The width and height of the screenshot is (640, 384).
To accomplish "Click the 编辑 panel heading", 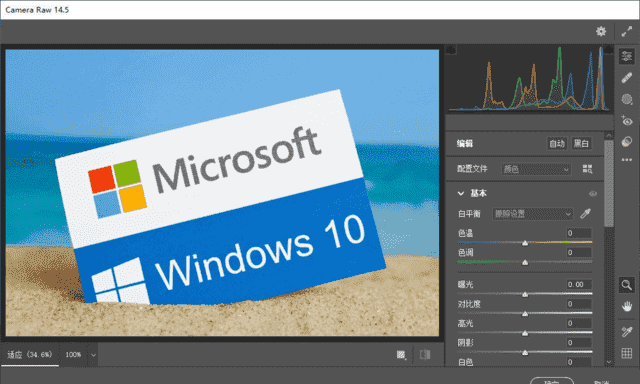I will (x=464, y=144).
